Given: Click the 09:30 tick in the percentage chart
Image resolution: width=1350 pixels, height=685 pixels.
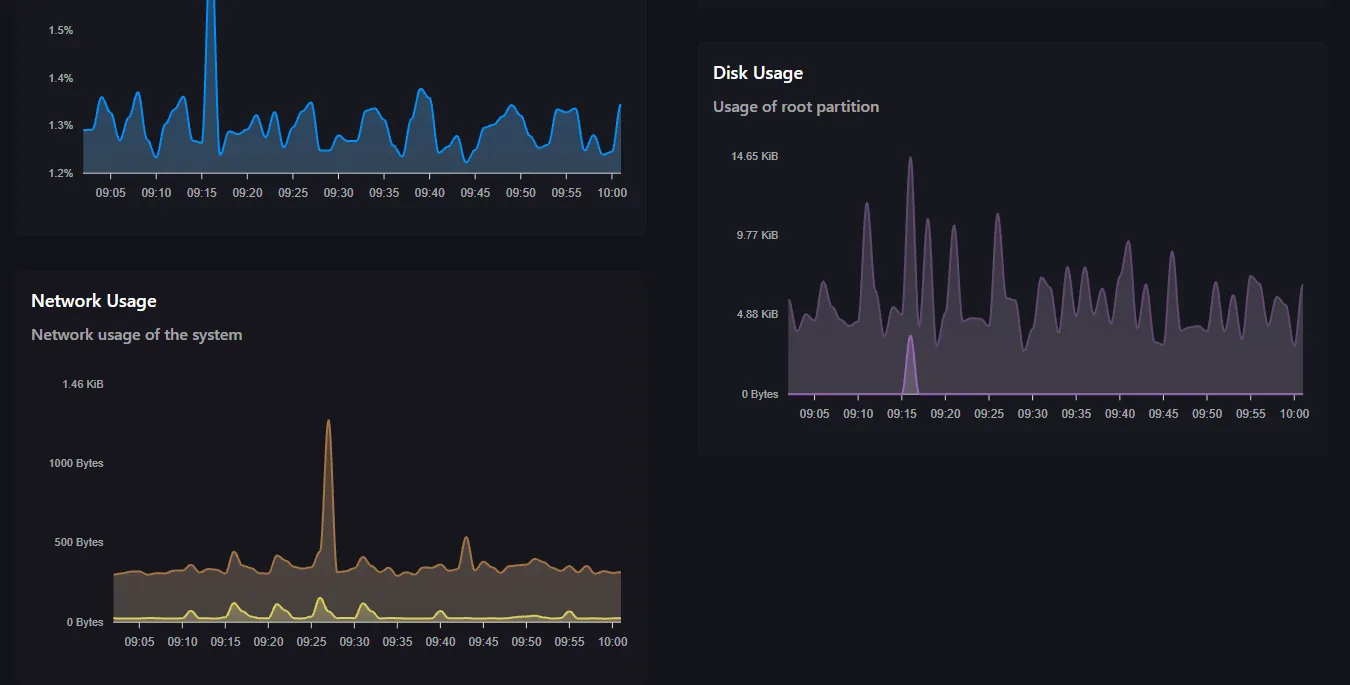Looking at the screenshot, I should [x=339, y=192].
